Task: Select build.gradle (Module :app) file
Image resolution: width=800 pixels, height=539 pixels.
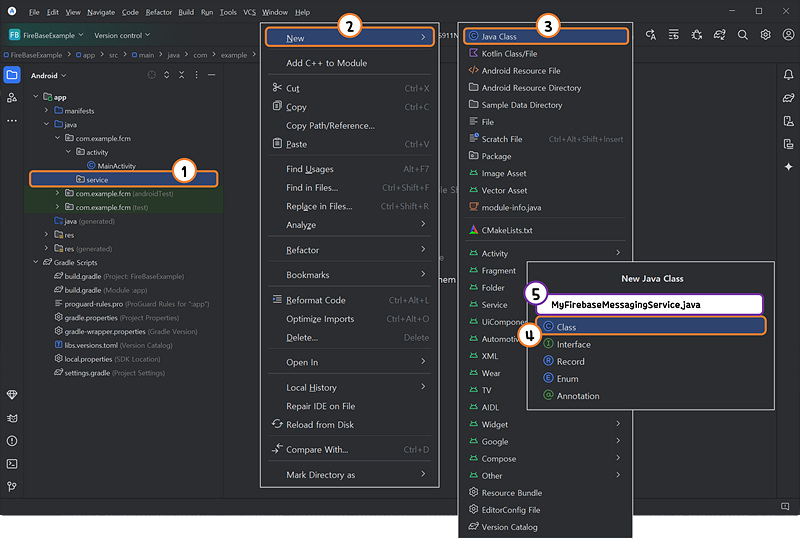Action: point(101,290)
